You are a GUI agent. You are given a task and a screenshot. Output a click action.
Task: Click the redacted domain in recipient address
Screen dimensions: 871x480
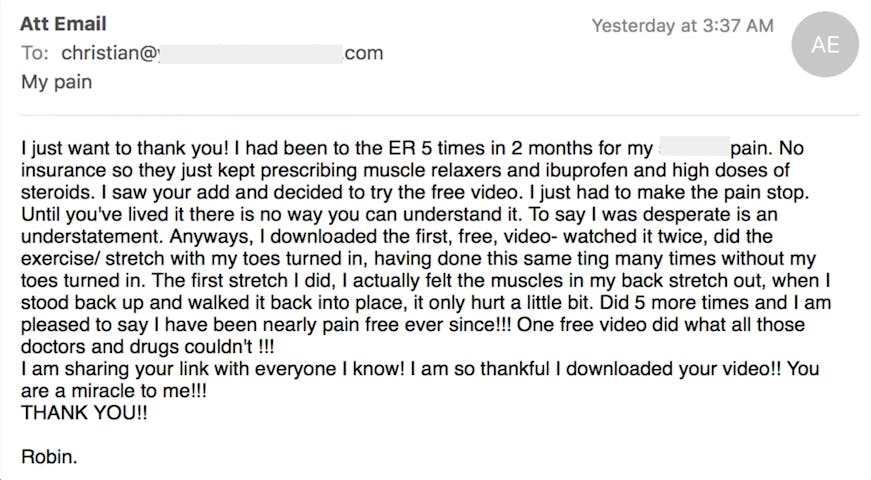pos(250,54)
